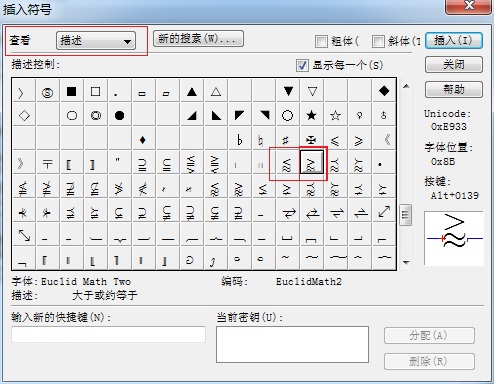Select the white up-pointing triangle
Image resolution: width=494 pixels, height=384 pixels.
[x=216, y=92]
